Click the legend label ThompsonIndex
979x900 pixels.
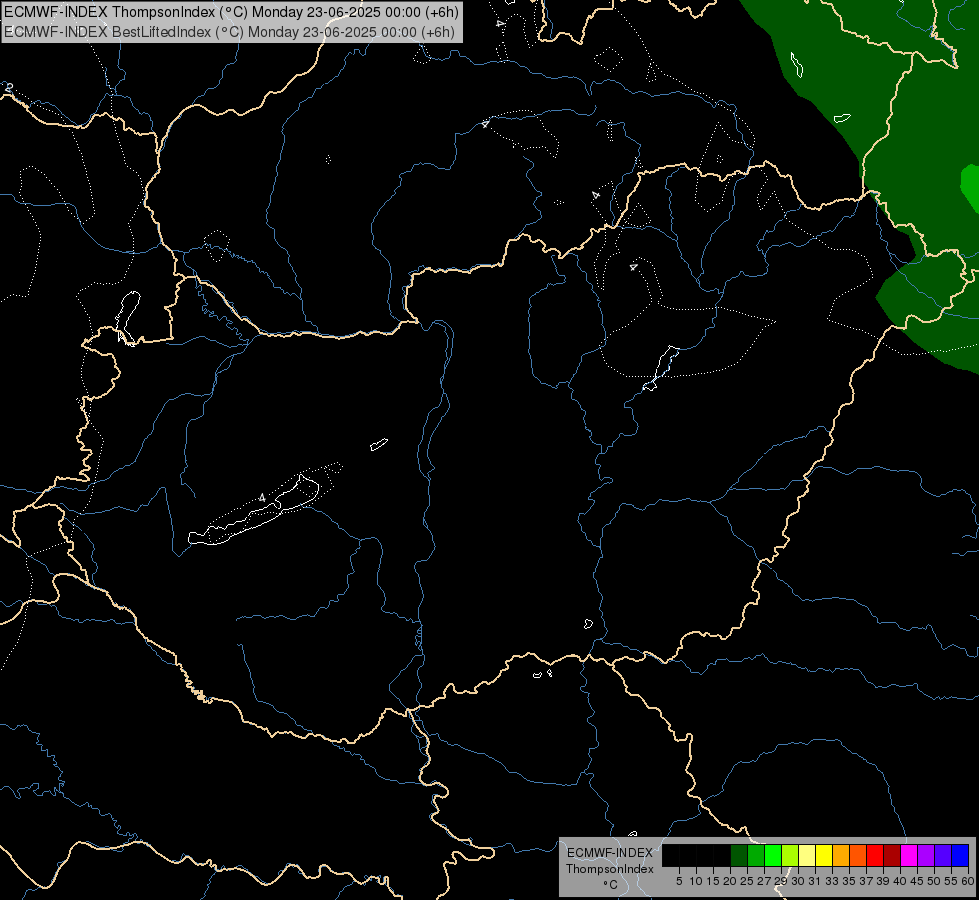(610, 869)
